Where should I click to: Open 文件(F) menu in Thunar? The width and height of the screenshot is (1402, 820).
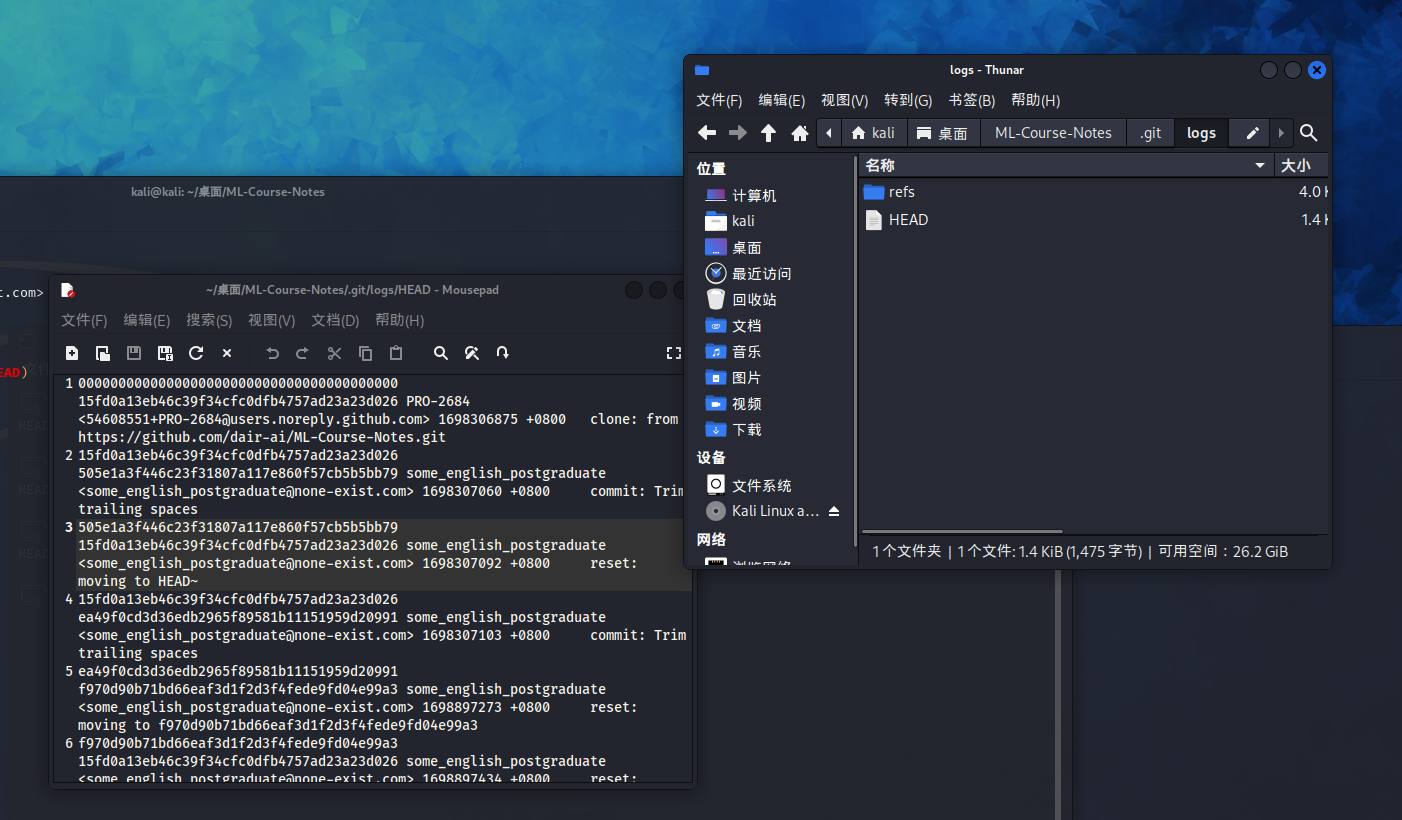tap(719, 100)
